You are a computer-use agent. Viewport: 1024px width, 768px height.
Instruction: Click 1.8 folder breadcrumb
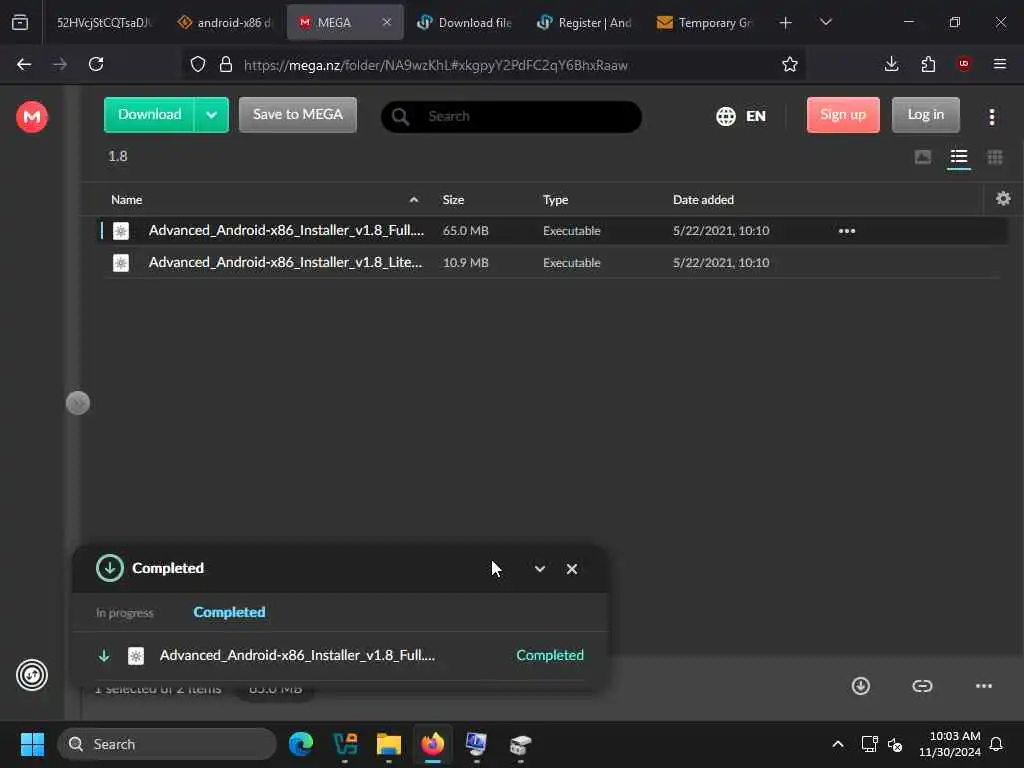pos(118,156)
